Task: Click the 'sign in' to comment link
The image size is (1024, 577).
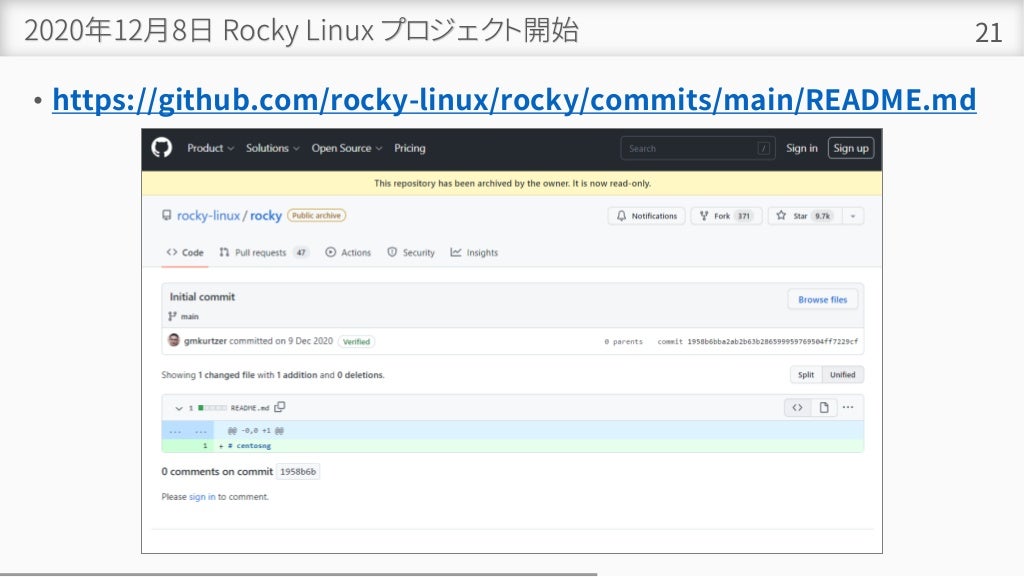Action: point(202,497)
